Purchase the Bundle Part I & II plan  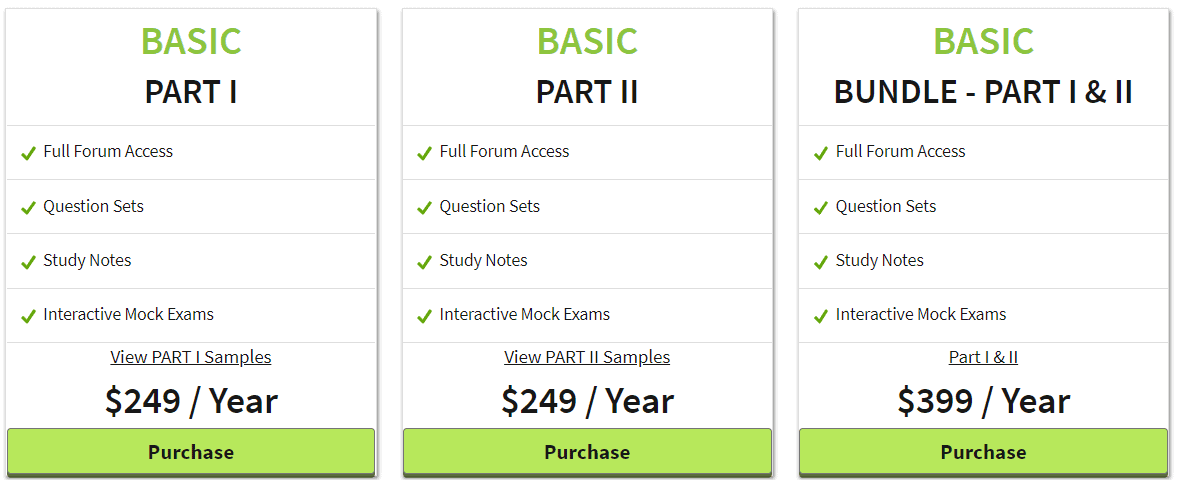point(984,452)
